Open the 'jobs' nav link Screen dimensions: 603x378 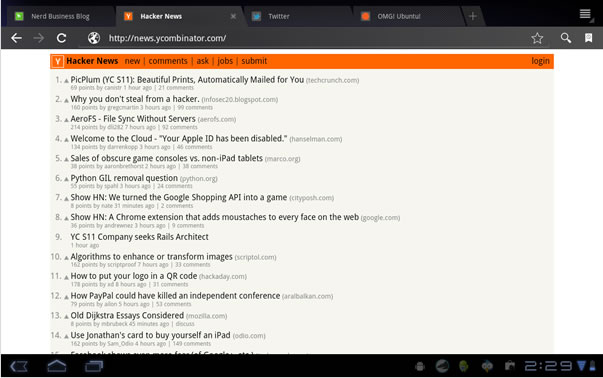(x=225, y=61)
